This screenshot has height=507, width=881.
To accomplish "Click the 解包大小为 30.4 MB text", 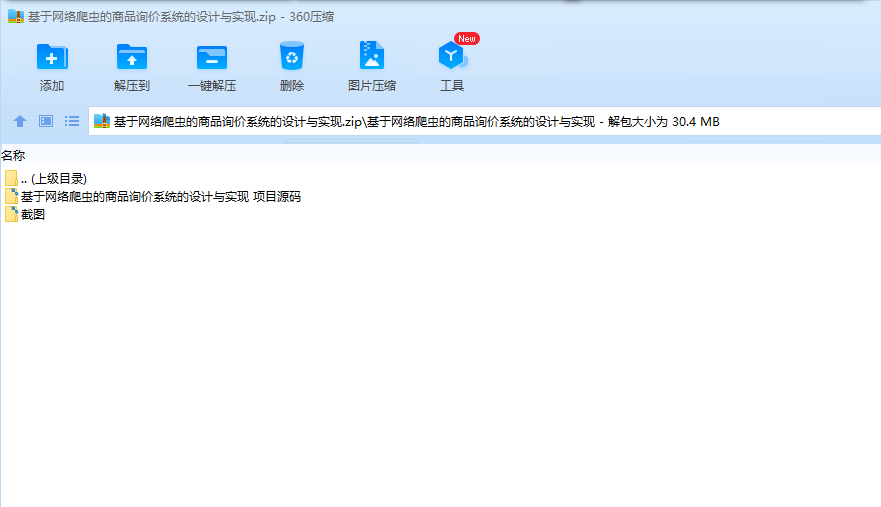I will click(664, 121).
